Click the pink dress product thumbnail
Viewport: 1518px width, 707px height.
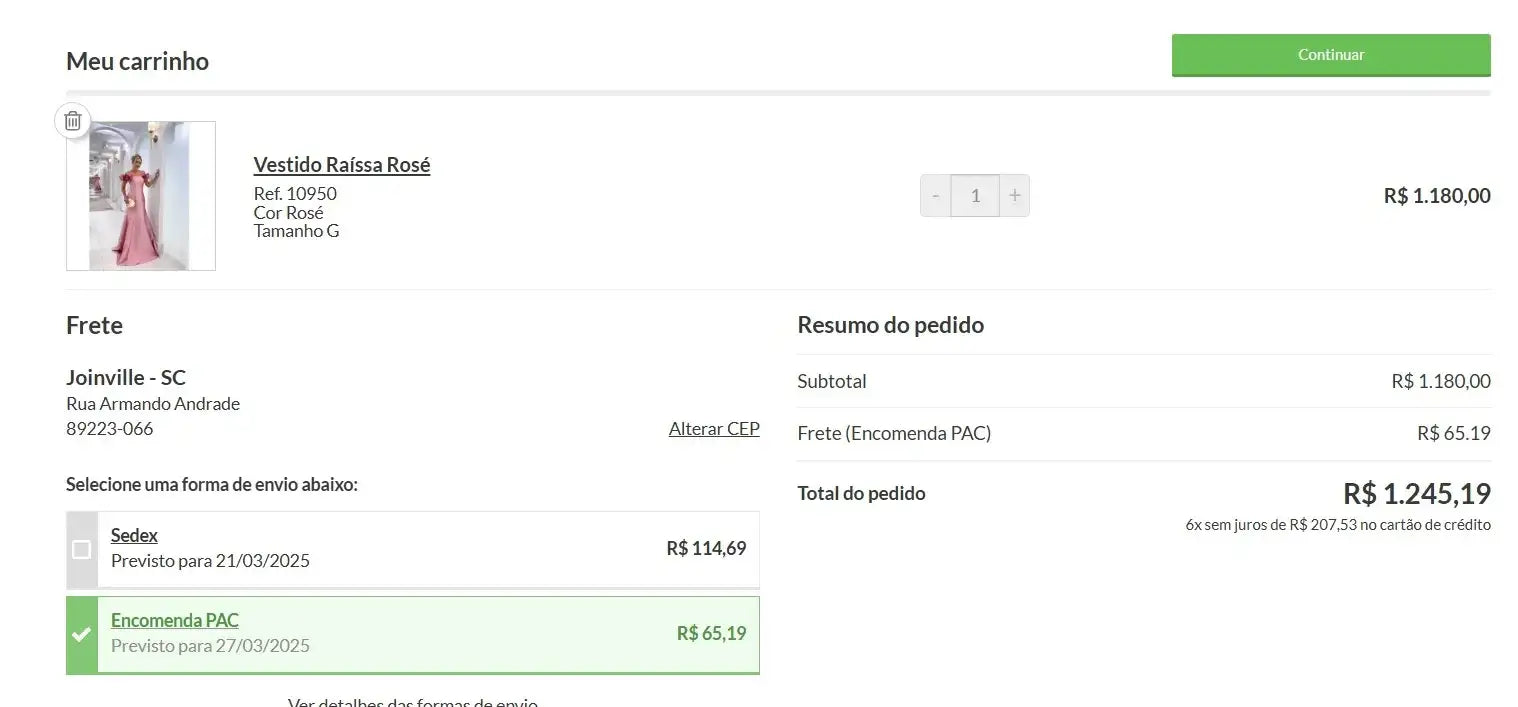point(141,196)
